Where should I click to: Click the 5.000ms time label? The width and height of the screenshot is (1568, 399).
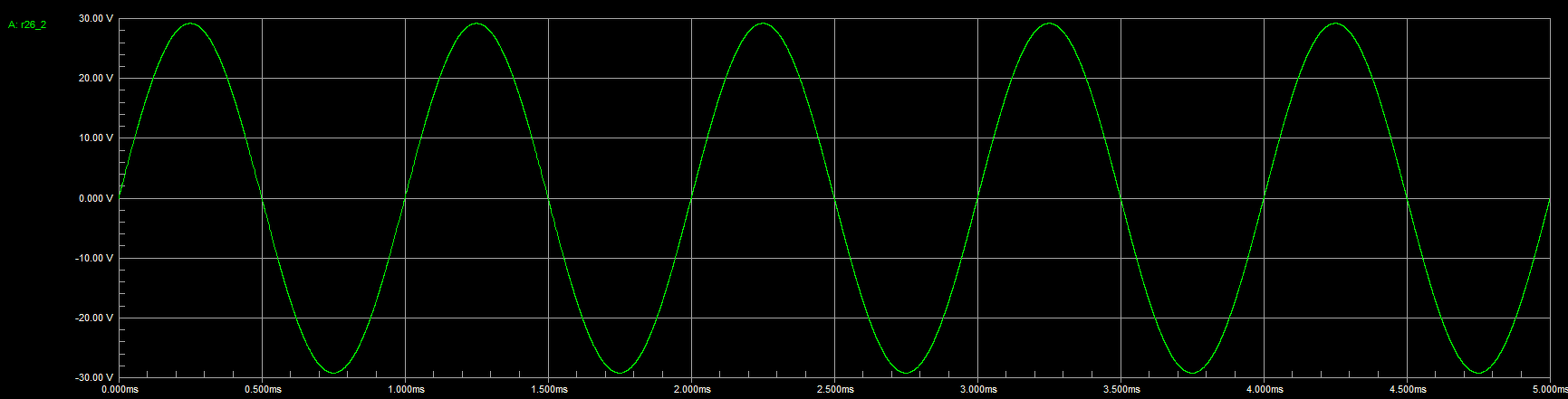click(x=1549, y=390)
